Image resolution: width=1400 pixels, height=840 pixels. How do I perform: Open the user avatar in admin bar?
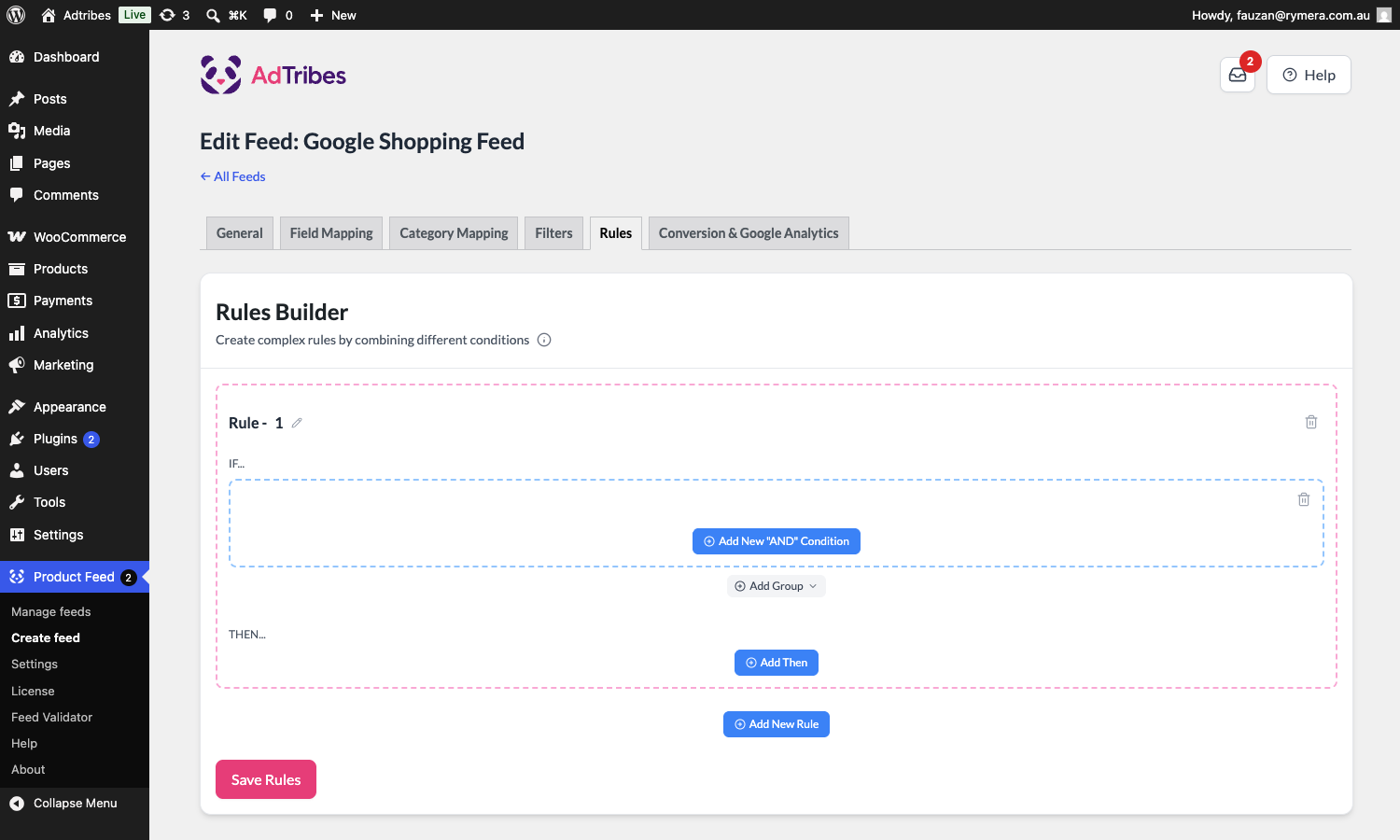(x=1384, y=15)
